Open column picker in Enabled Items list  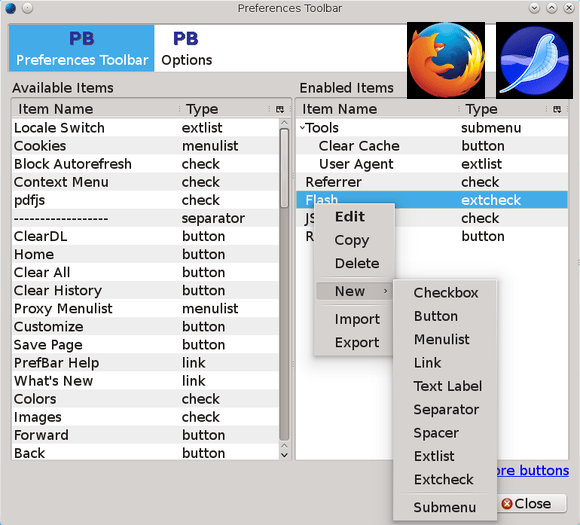pyautogui.click(x=557, y=109)
